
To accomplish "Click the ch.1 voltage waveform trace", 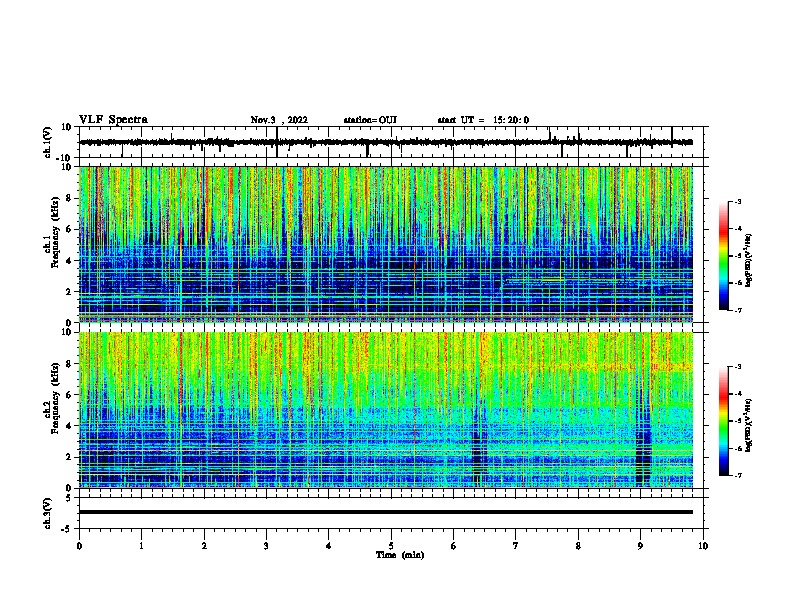I will (x=386, y=142).
